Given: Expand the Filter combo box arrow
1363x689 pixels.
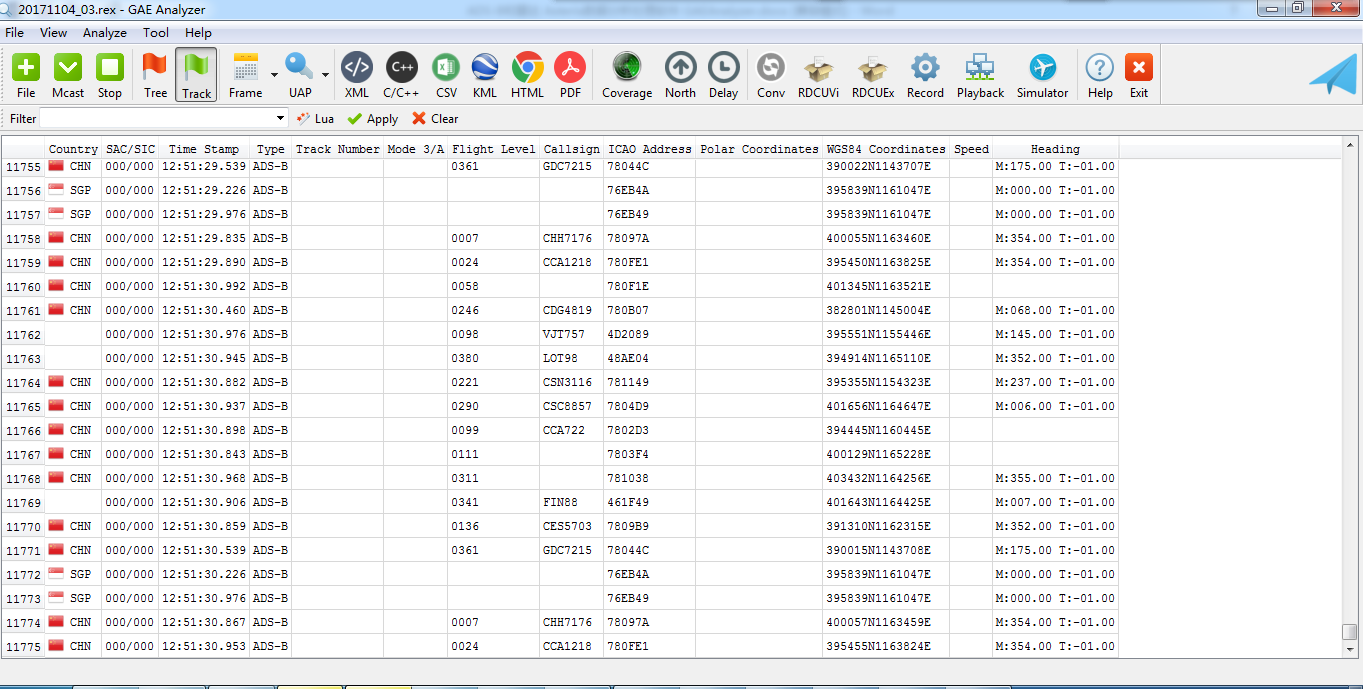Looking at the screenshot, I should [x=280, y=118].
